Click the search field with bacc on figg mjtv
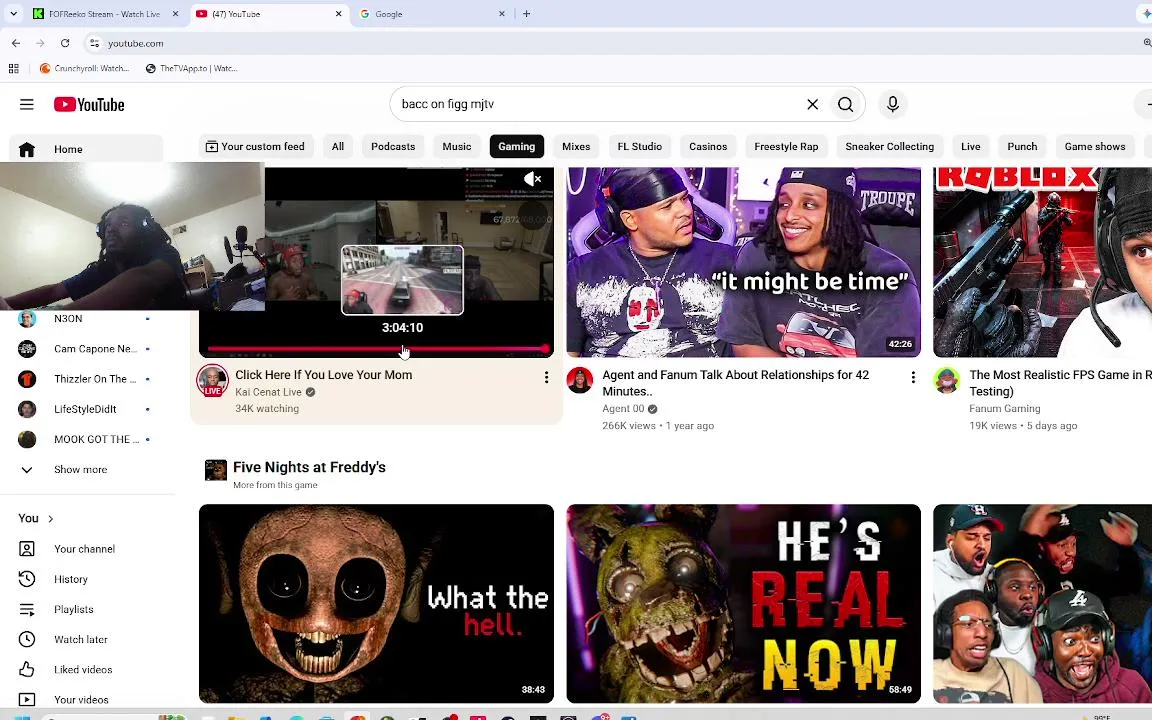 (599, 104)
